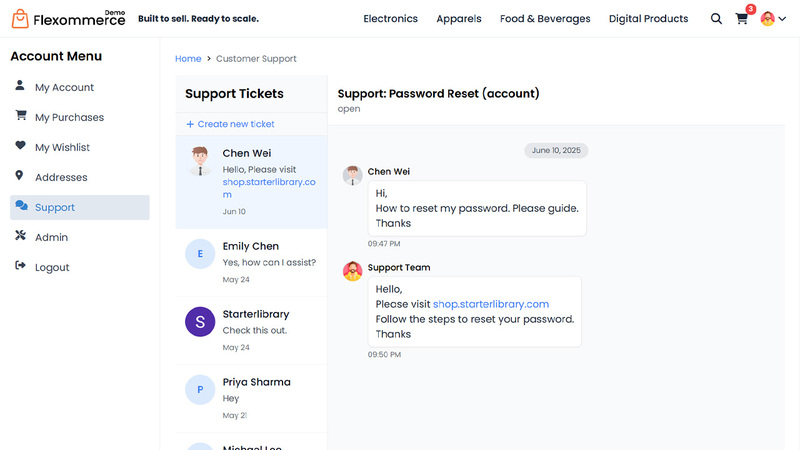Expand the user avatar dropdown chevron

pyautogui.click(x=782, y=19)
